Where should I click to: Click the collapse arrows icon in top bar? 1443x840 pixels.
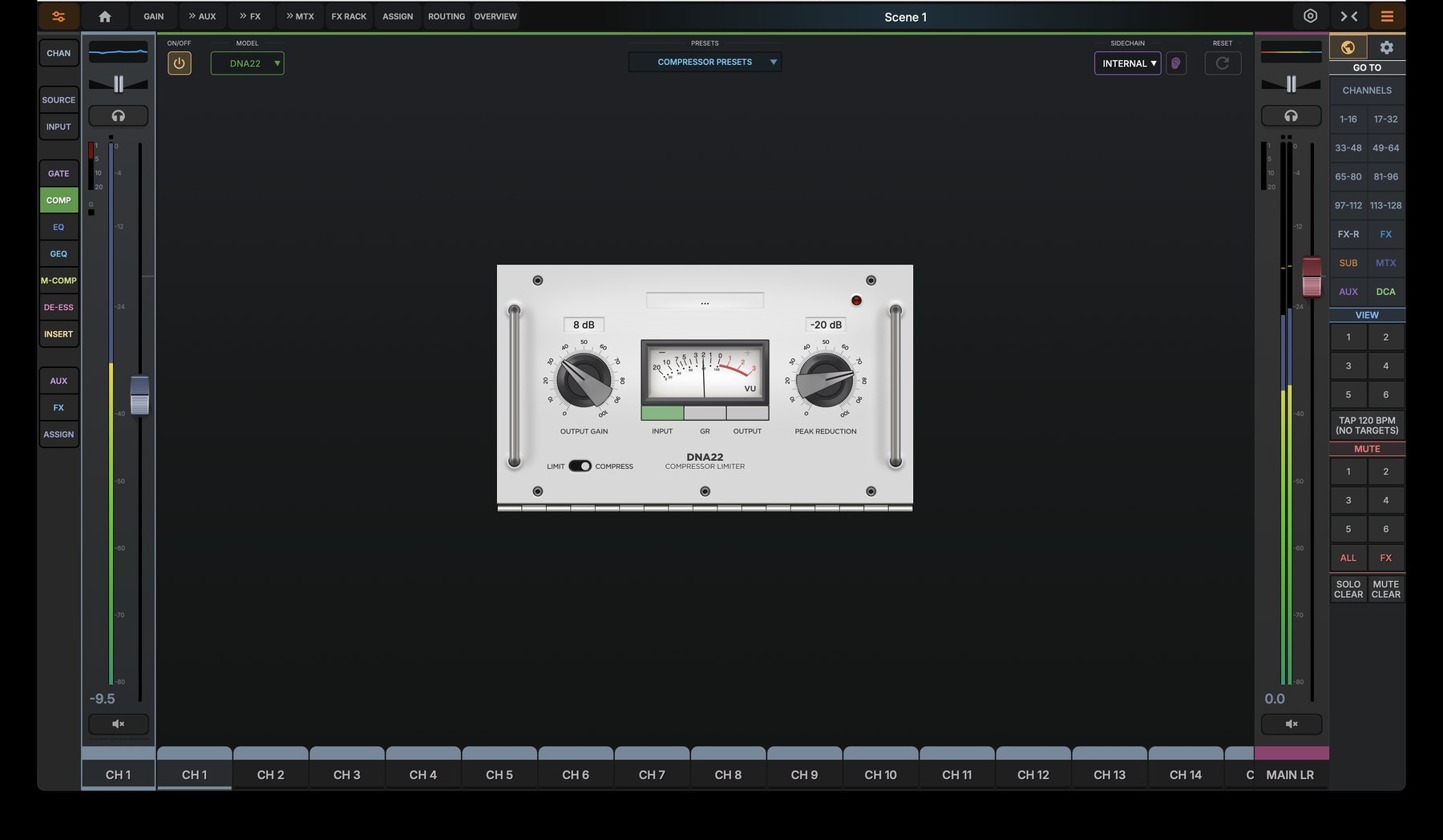point(1349,16)
